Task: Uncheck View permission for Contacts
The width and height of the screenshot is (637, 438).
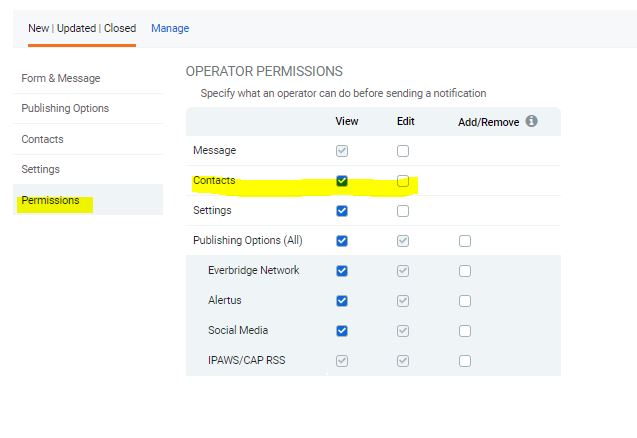Action: (x=342, y=181)
